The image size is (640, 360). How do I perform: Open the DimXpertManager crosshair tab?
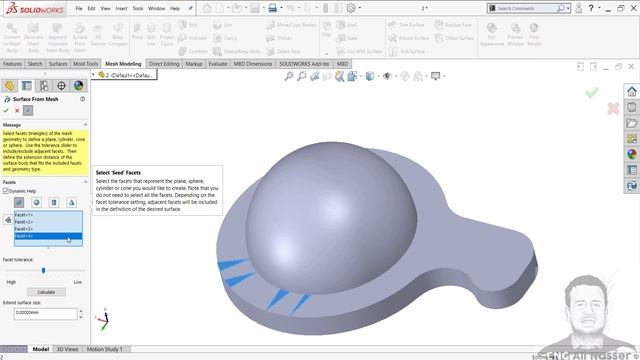[61, 85]
